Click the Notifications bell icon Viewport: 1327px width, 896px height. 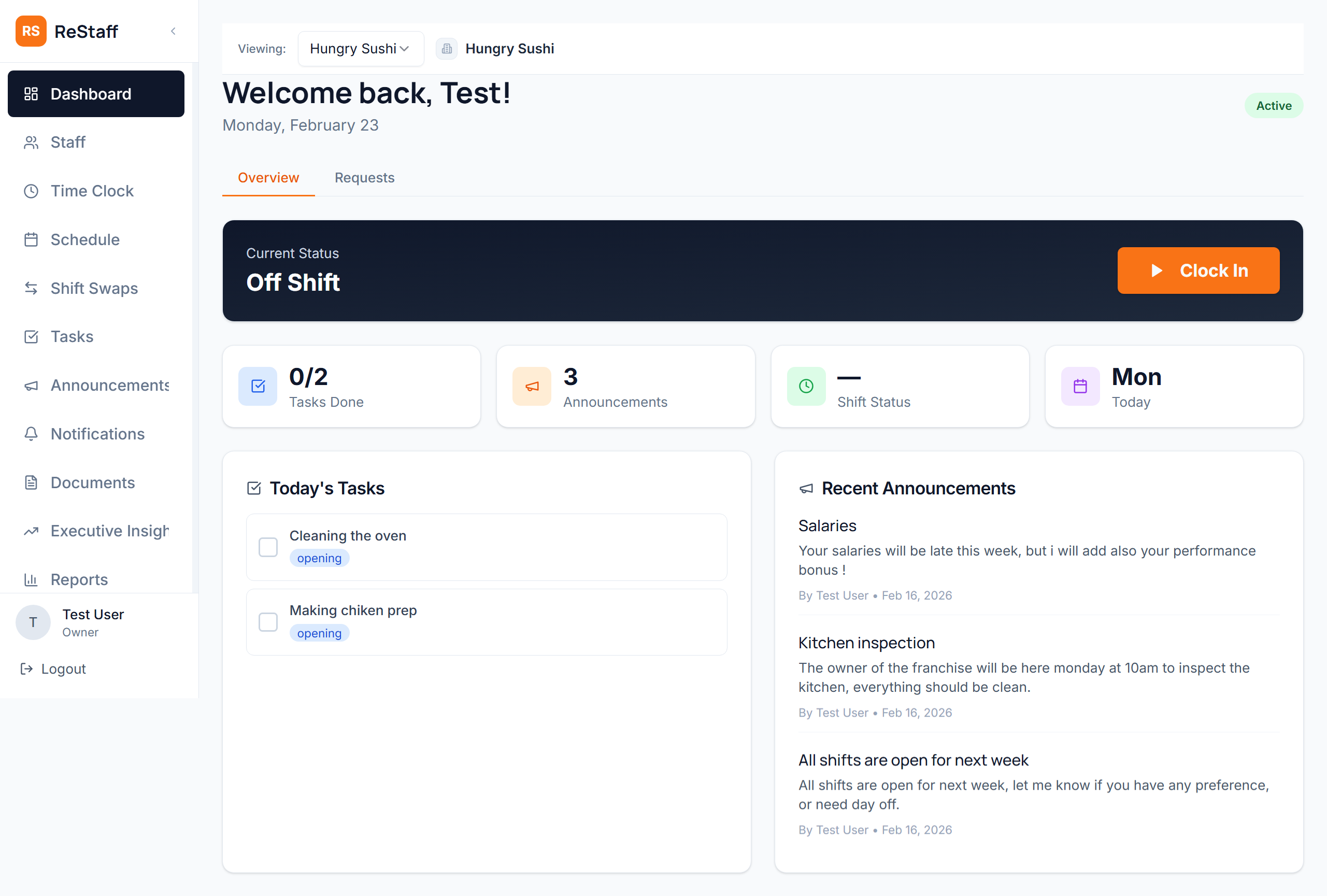[x=32, y=434]
